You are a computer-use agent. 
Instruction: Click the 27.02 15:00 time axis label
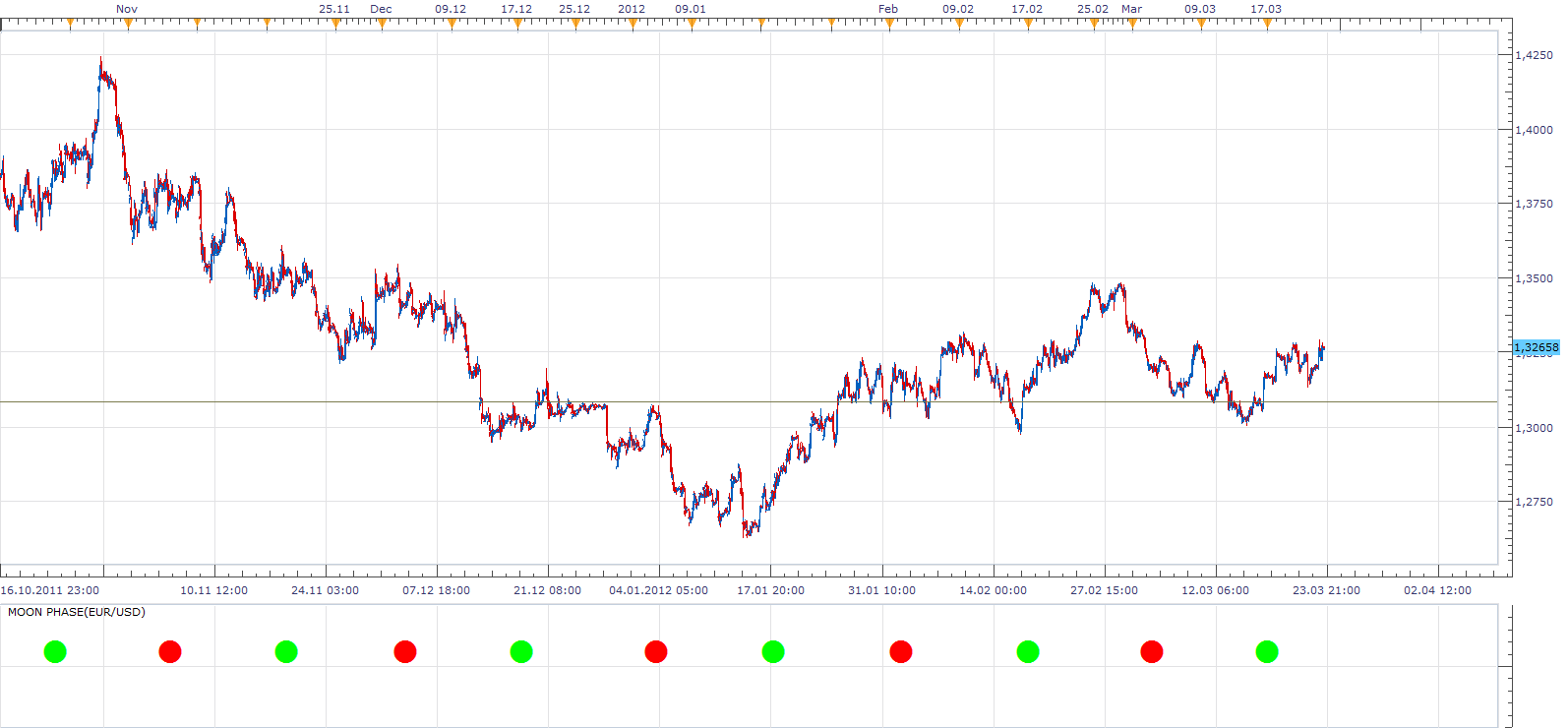pyautogui.click(x=1105, y=590)
